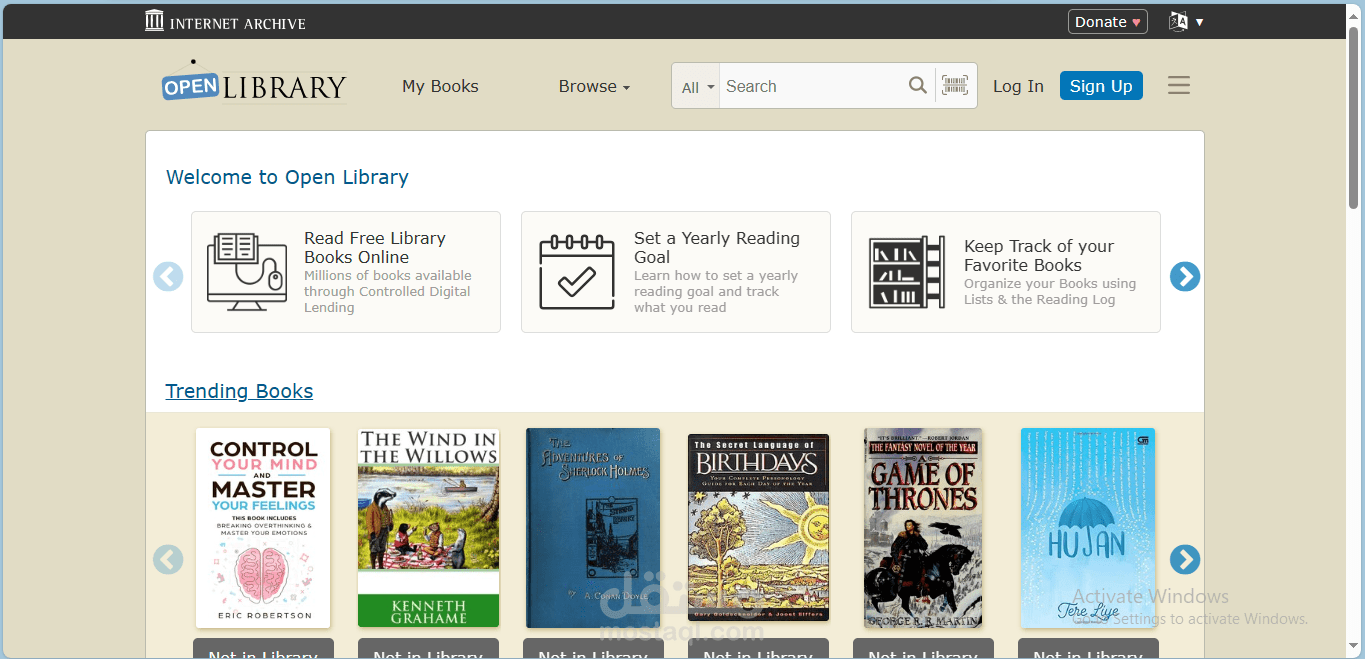
Task: Click the search magnifying glass icon
Action: (917, 86)
